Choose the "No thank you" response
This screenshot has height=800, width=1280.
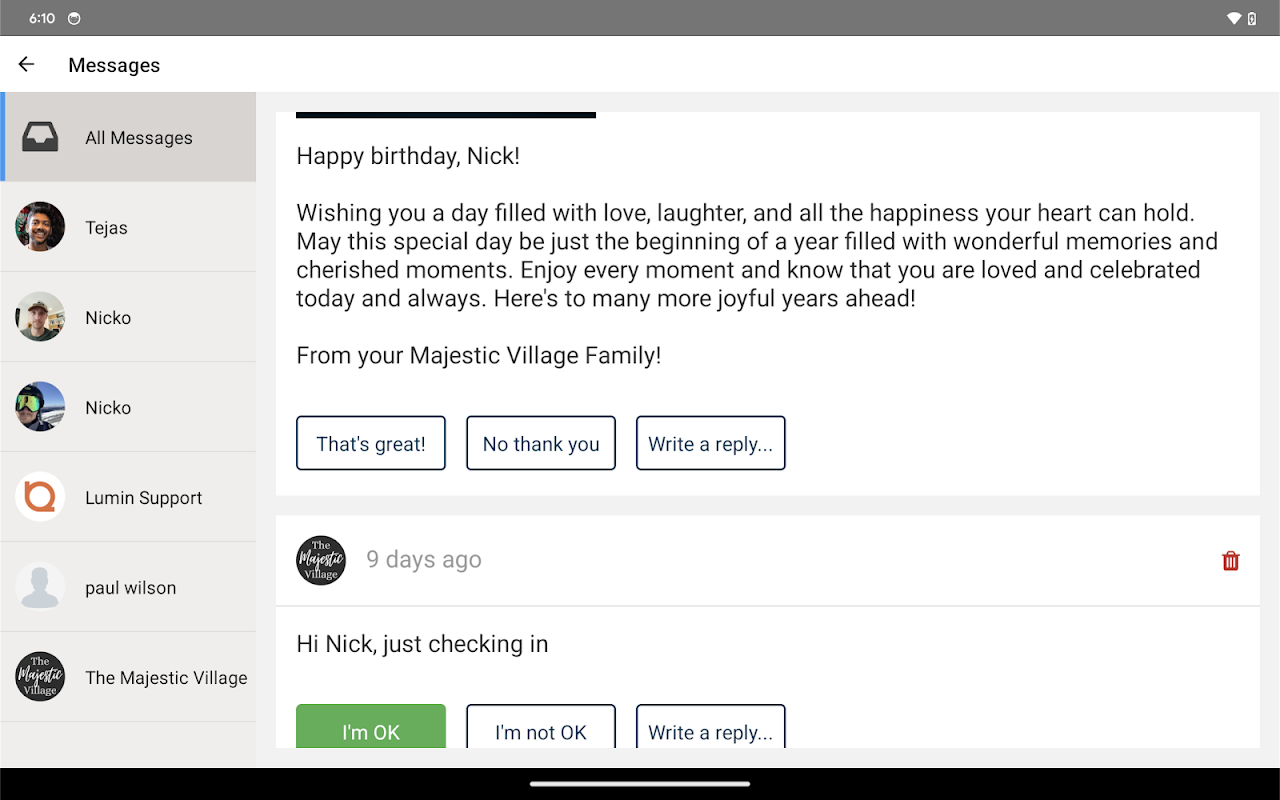[x=541, y=444]
